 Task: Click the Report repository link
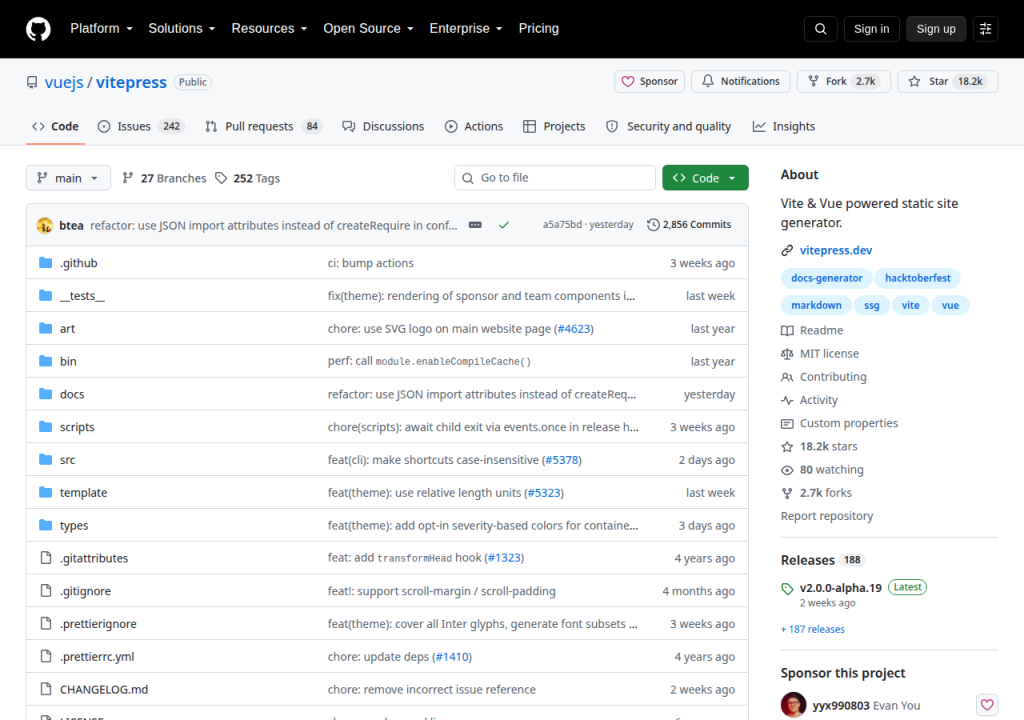(x=827, y=516)
